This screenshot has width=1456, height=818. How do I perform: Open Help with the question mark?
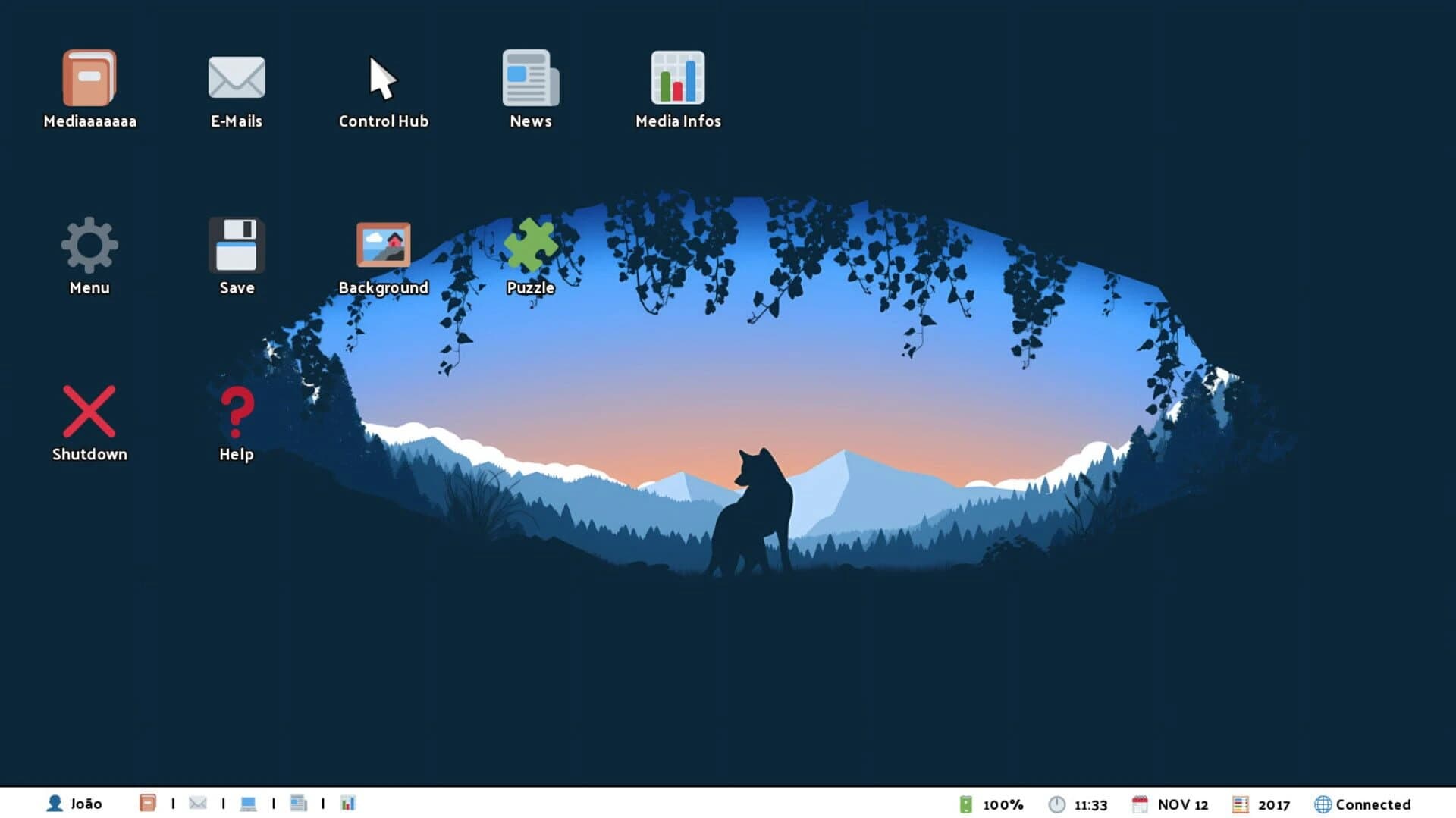[236, 412]
